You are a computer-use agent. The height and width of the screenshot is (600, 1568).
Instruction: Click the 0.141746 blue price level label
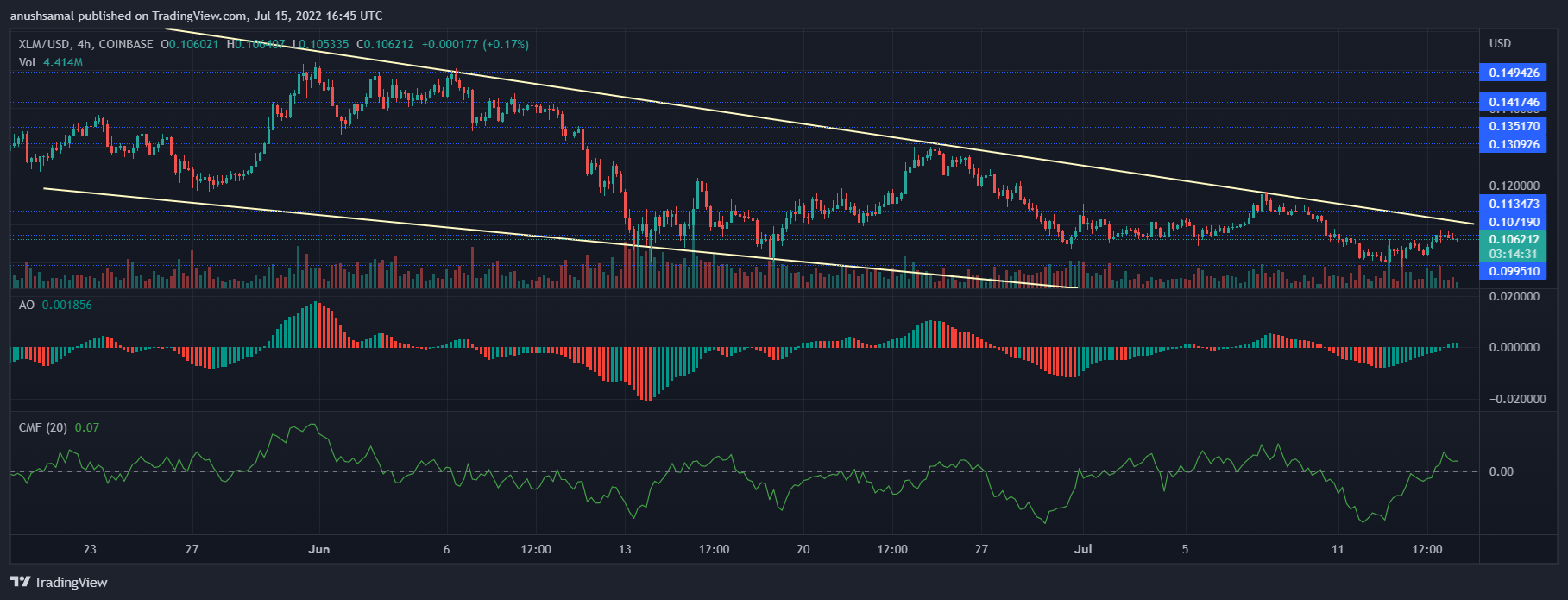click(1514, 102)
